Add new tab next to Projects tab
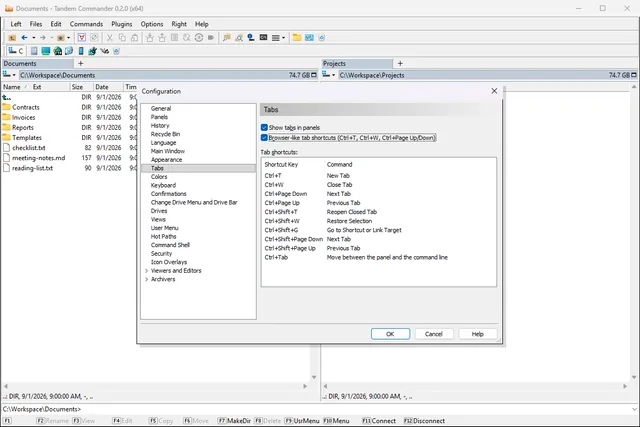The image size is (640, 427). [x=400, y=63]
